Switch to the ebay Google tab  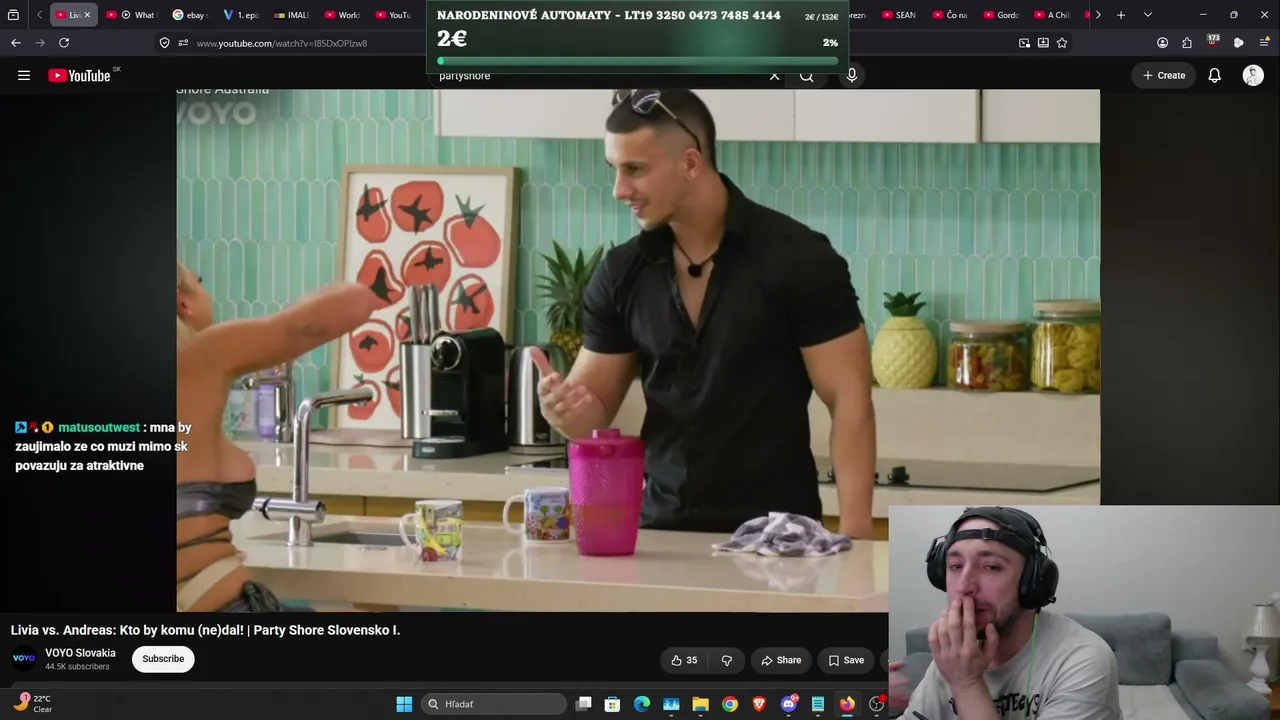point(189,15)
